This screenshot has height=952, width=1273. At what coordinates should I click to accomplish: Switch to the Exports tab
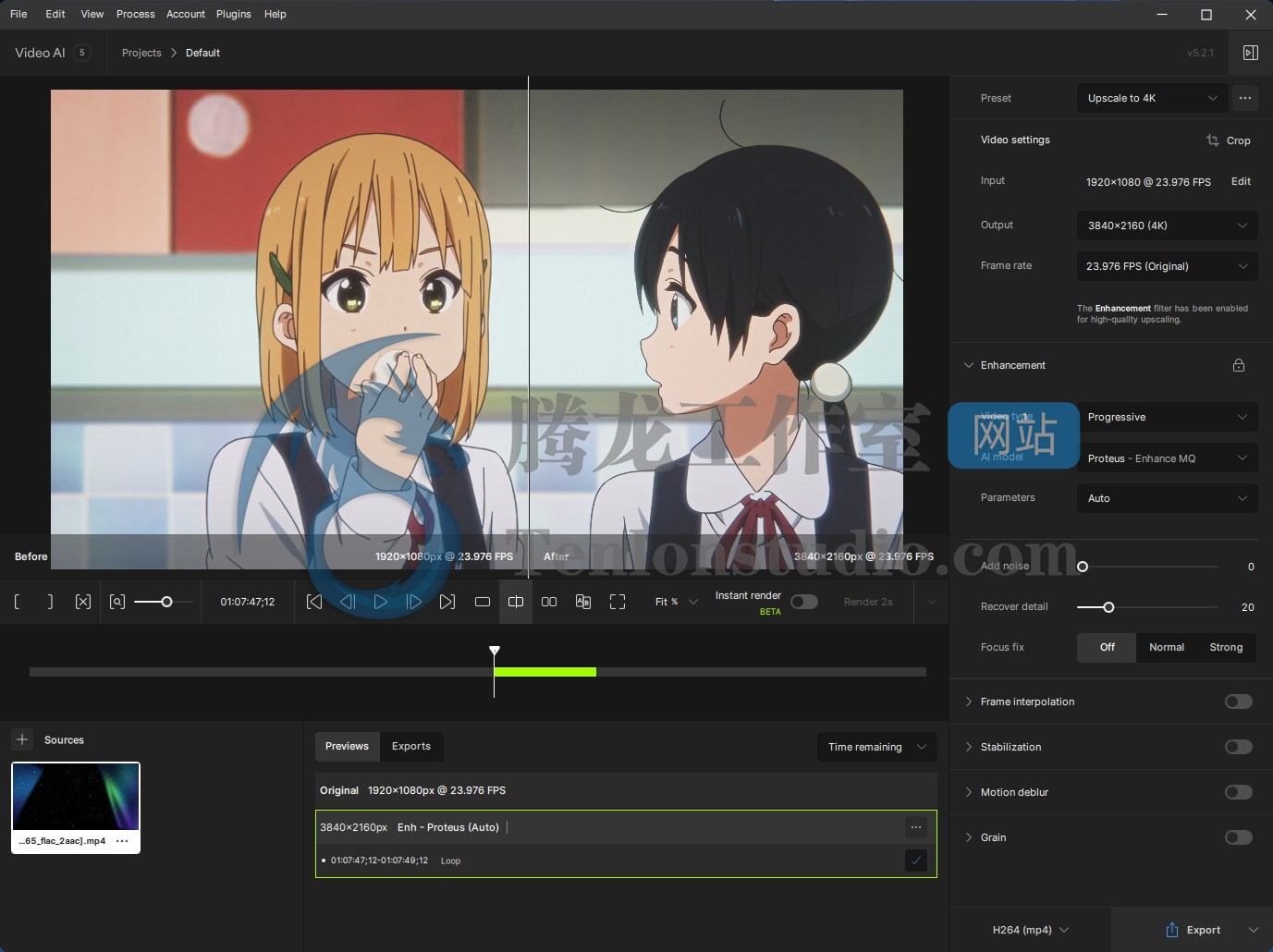[x=411, y=746]
